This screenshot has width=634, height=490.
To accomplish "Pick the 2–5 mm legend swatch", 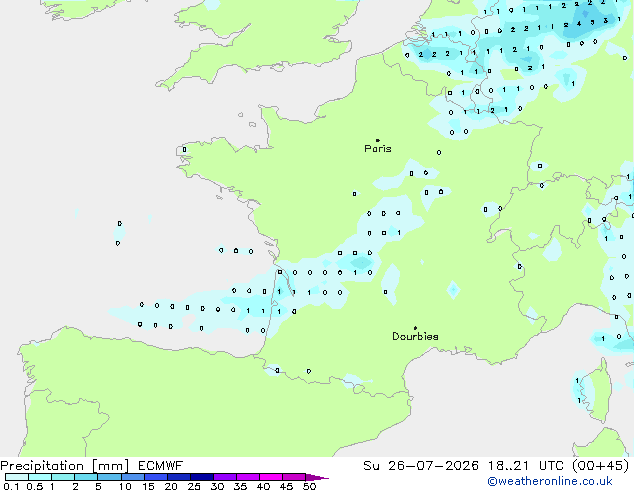I will tap(86, 477).
